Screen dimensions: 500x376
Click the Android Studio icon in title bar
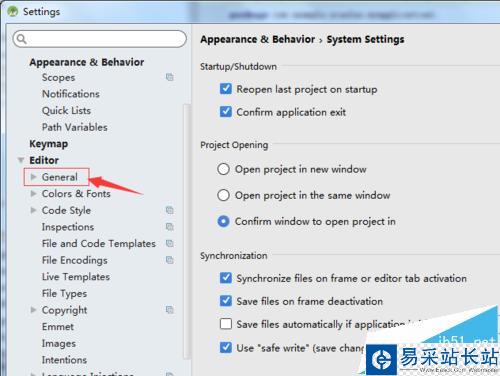[13, 12]
